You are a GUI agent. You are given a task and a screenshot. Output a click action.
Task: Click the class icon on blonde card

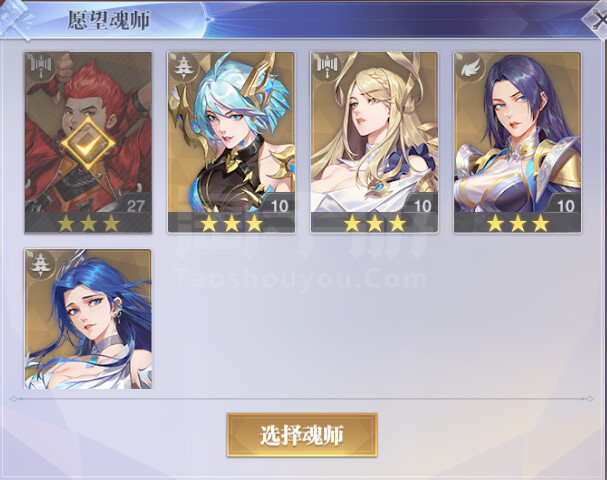(x=326, y=67)
